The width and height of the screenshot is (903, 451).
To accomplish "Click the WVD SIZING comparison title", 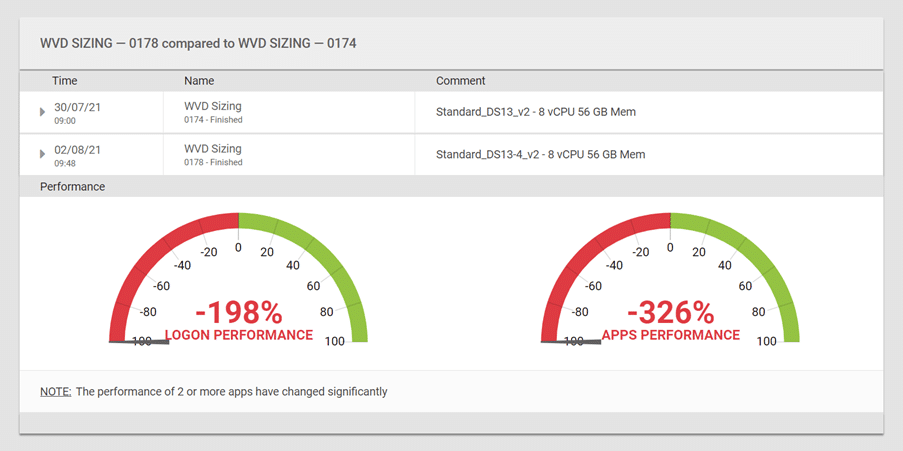I will point(198,43).
